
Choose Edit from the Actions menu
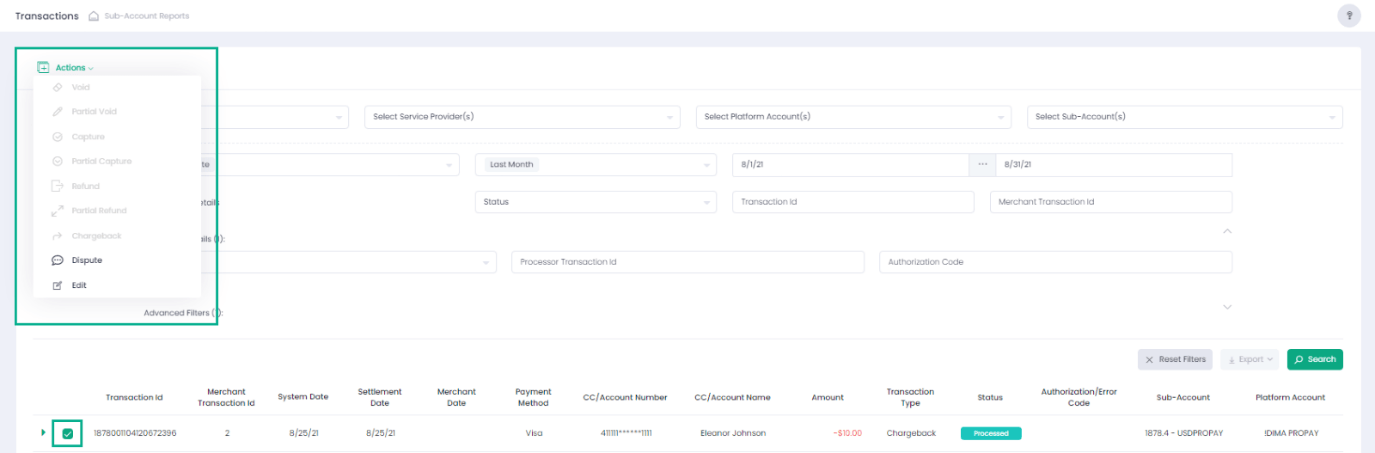[79, 285]
